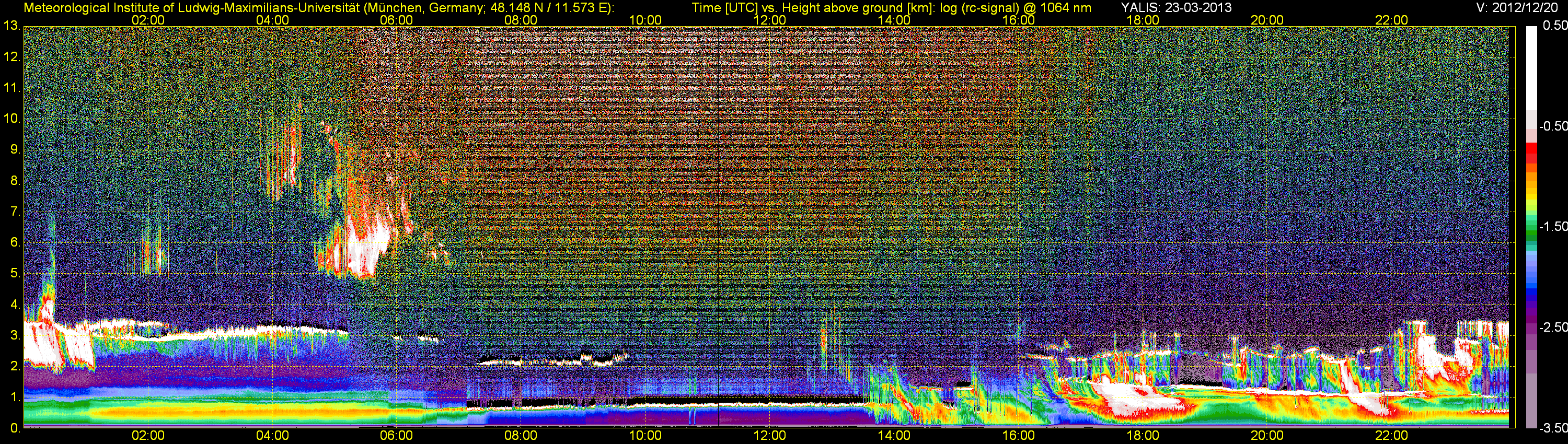Click the "04:00" label on the bottom time axis

(x=272, y=436)
